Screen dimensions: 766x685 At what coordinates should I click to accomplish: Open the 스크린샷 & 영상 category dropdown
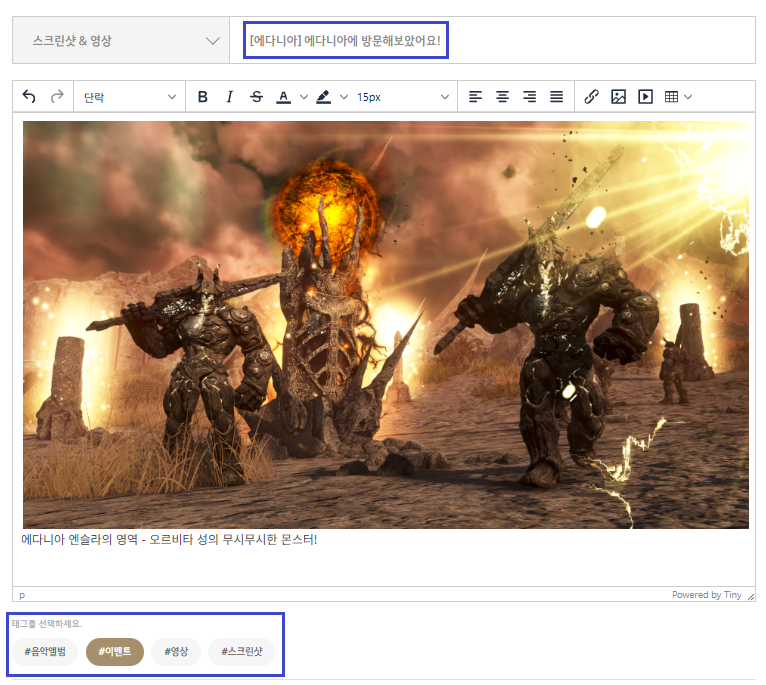click(x=121, y=40)
